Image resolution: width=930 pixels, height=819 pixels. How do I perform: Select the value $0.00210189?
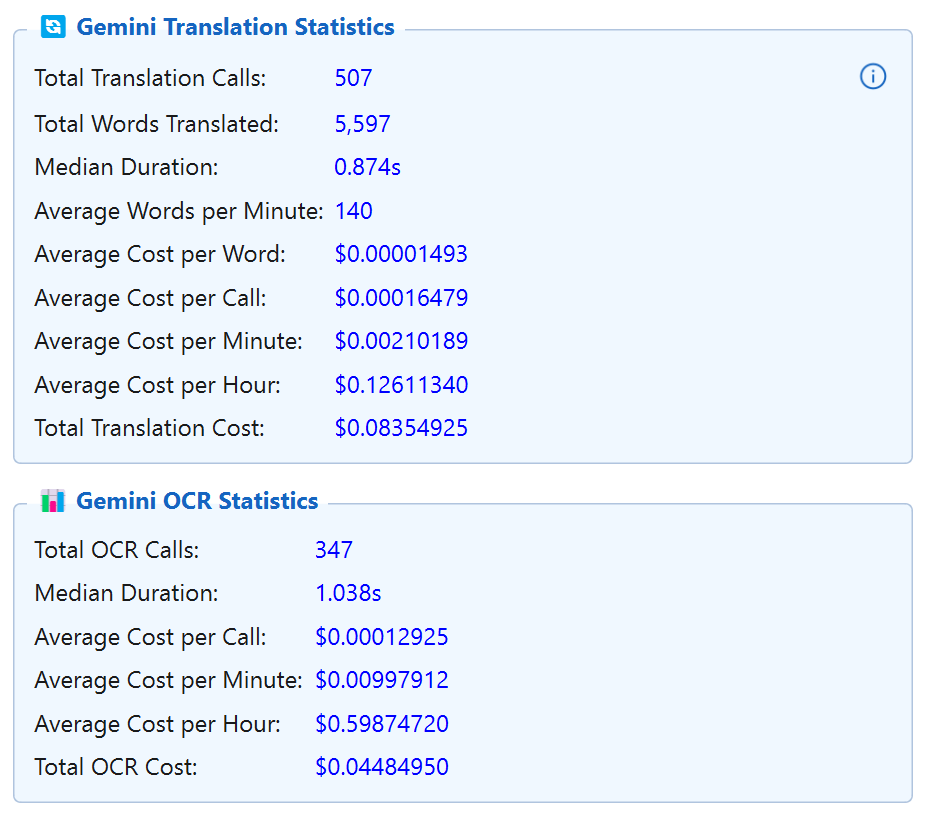click(x=402, y=341)
